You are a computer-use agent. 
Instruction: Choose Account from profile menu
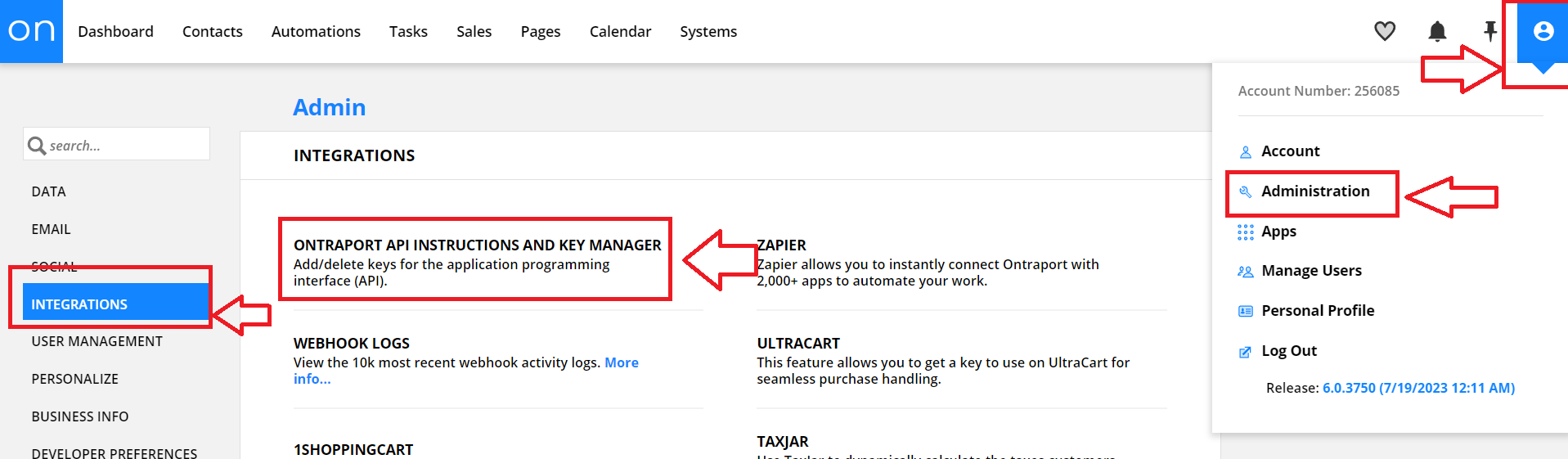click(1290, 151)
